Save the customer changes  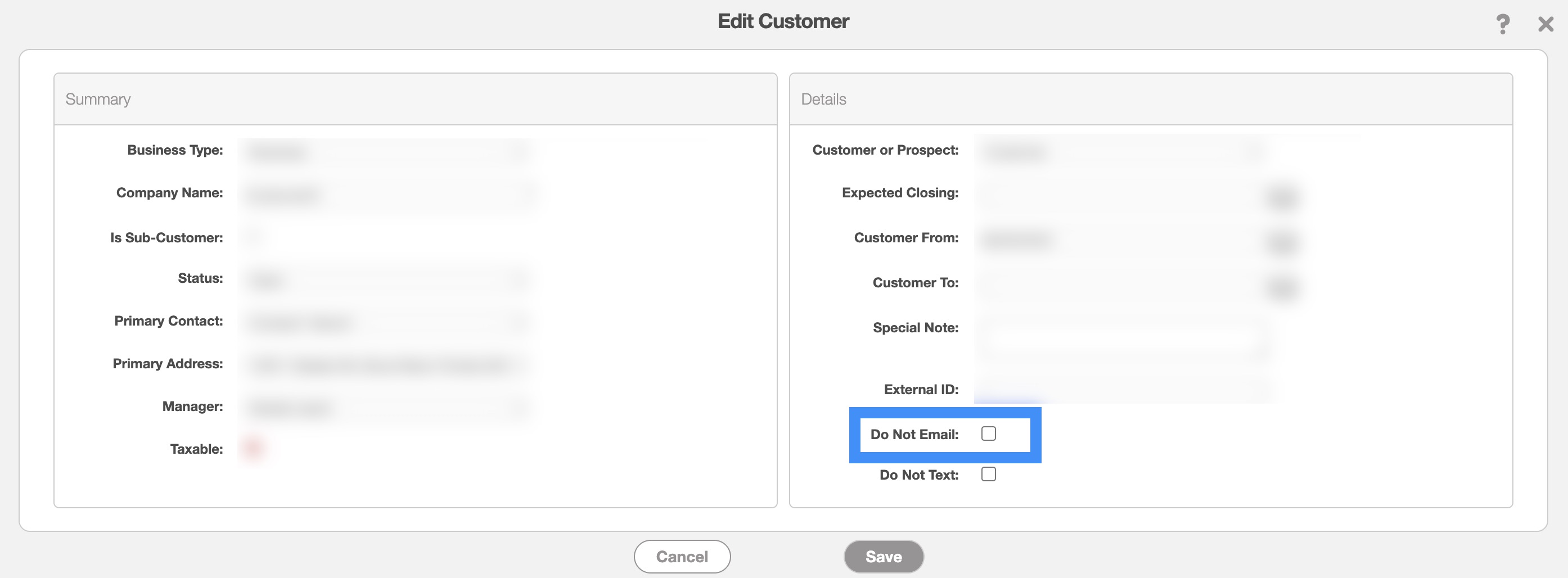click(x=883, y=557)
